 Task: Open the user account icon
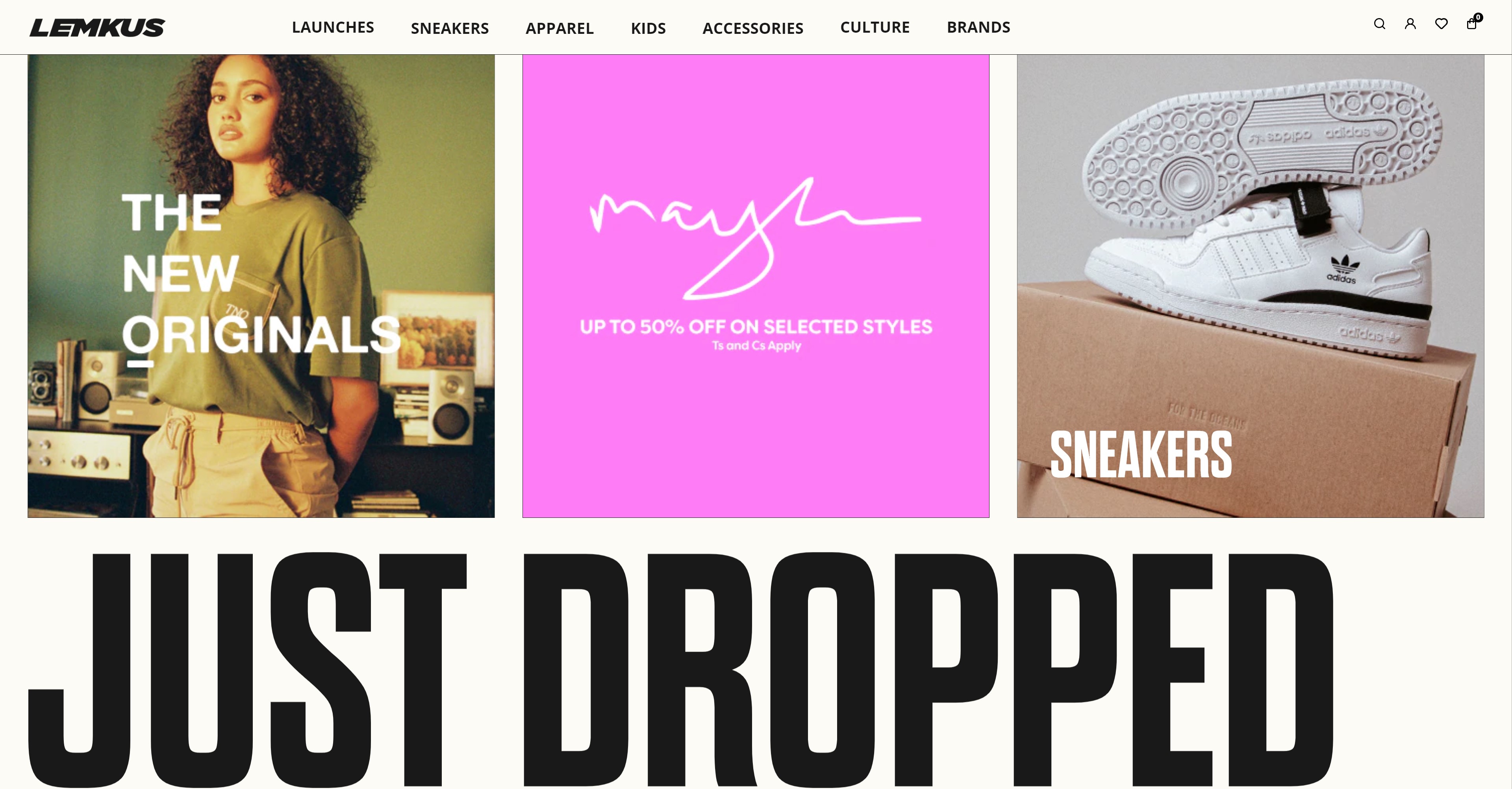point(1410,24)
